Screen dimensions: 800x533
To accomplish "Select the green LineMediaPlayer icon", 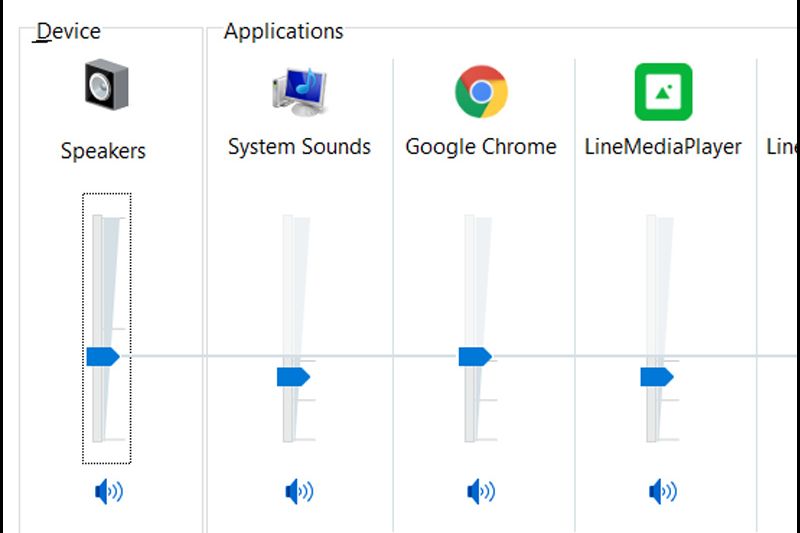I will point(663,92).
